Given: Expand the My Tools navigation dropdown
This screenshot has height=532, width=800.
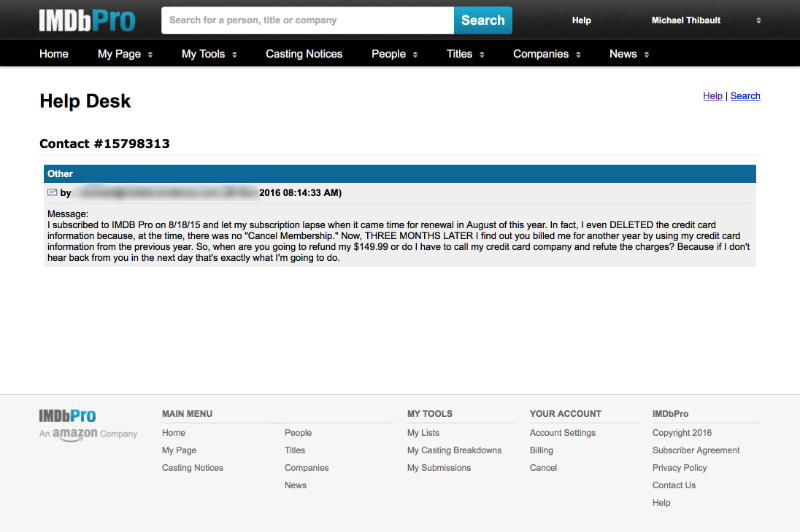Looking at the screenshot, I should (209, 54).
